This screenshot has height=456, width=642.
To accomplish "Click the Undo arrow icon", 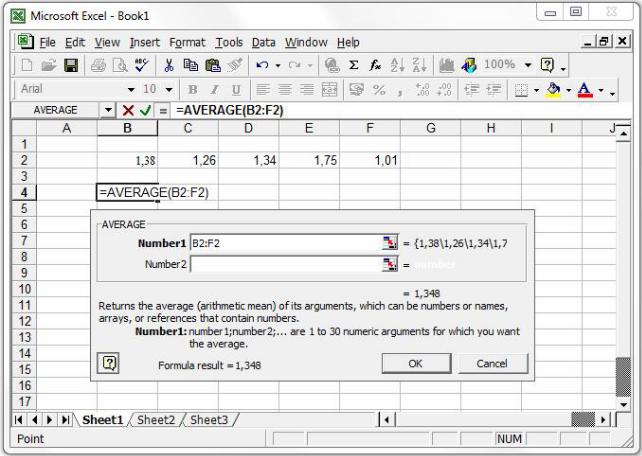I will coord(262,65).
